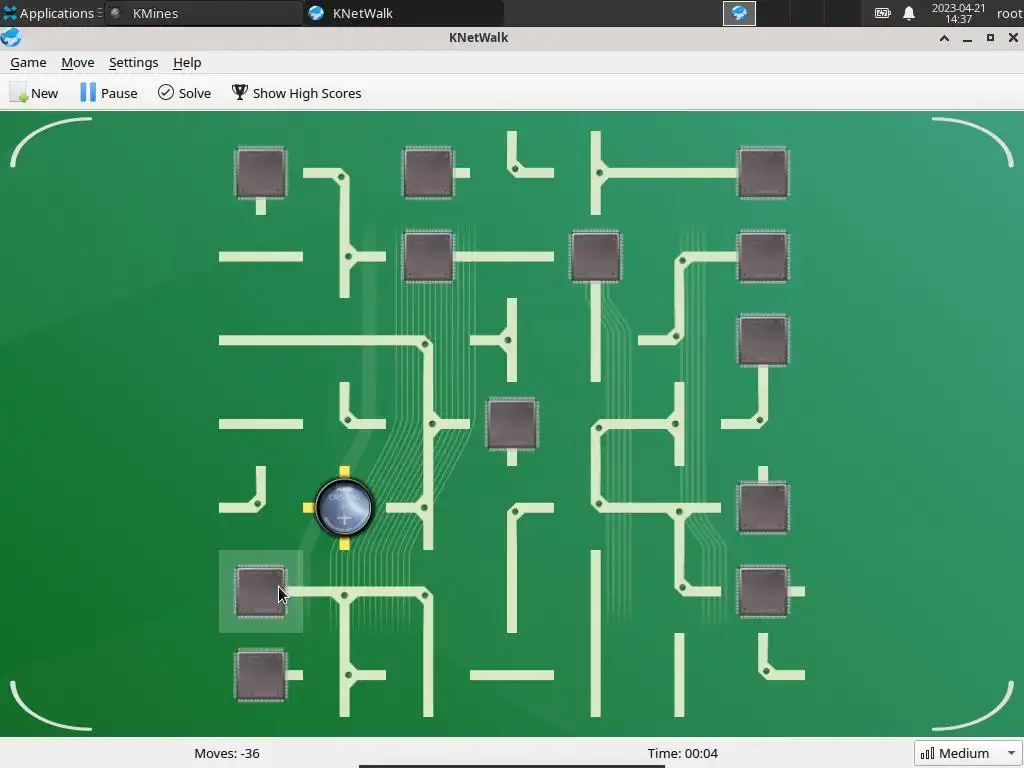Rotate sixth-row corner cable in sixth column
Viewport: 1024px width, 768px height.
pos(679,591)
